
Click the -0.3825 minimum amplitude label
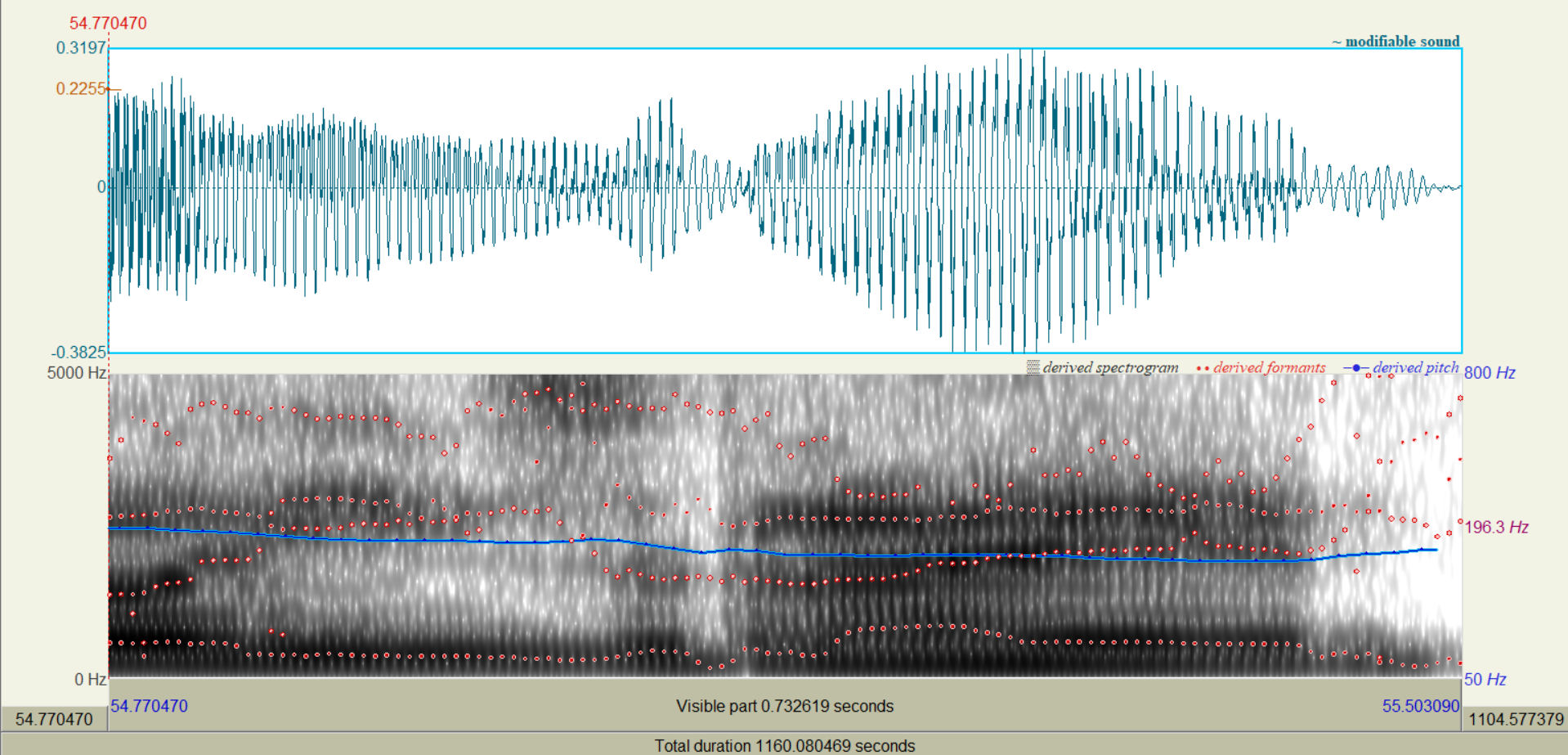(x=79, y=353)
